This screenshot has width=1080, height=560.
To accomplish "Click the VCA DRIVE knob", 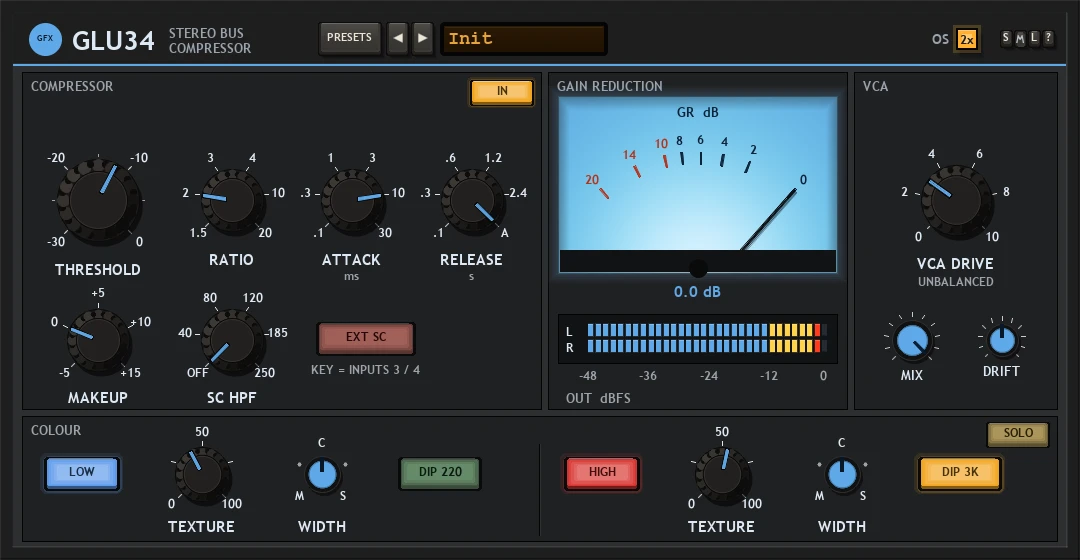I will [x=956, y=202].
